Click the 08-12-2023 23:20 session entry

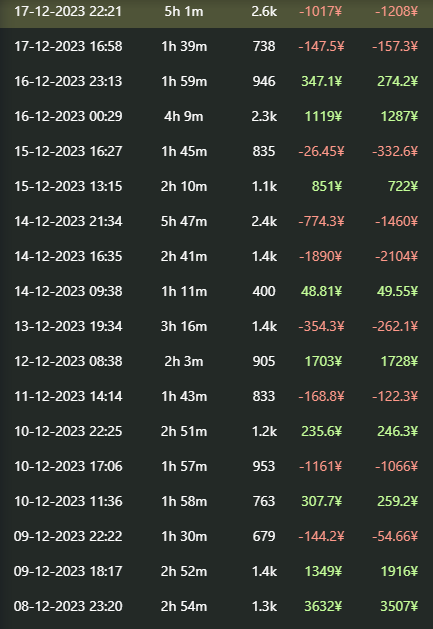pyautogui.click(x=216, y=606)
